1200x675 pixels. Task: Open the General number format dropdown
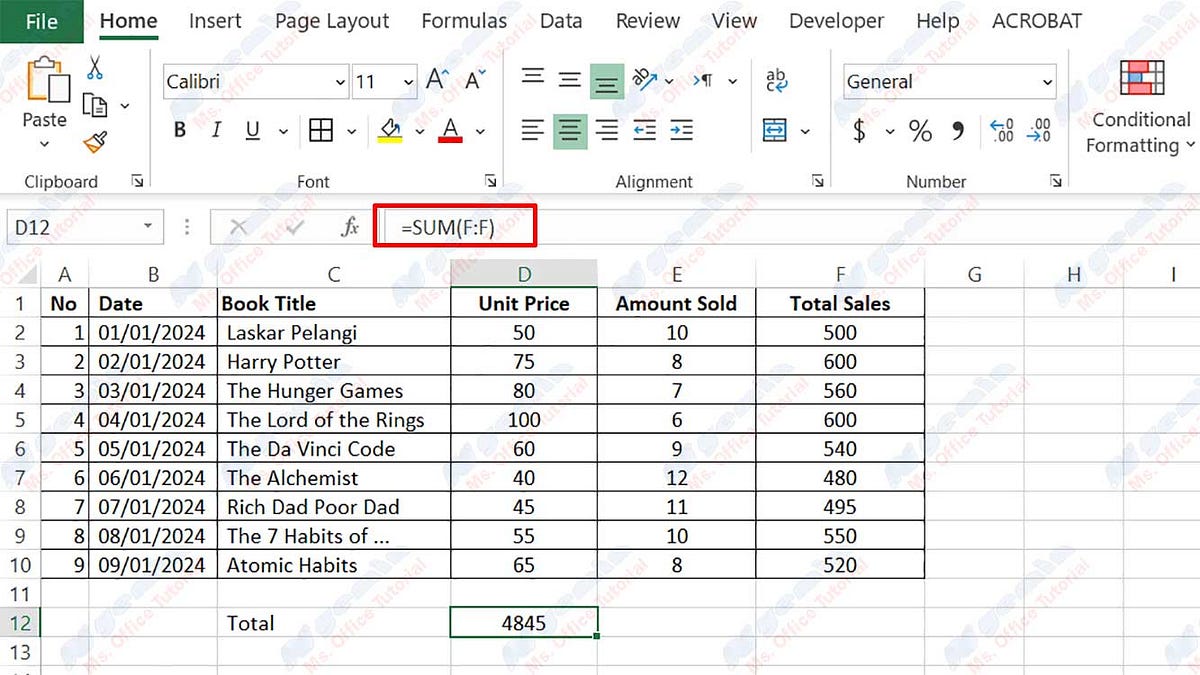[x=1046, y=81]
